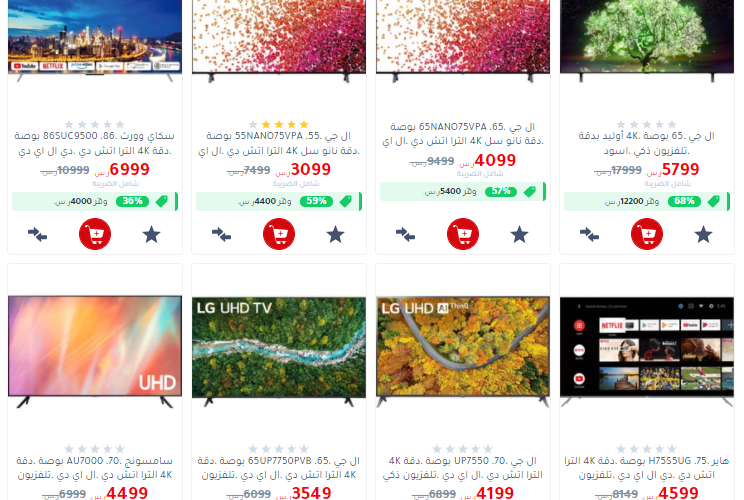Click the 59% discount badge on LG 55NANO75VPA
This screenshot has width=744, height=500.
pos(316,201)
